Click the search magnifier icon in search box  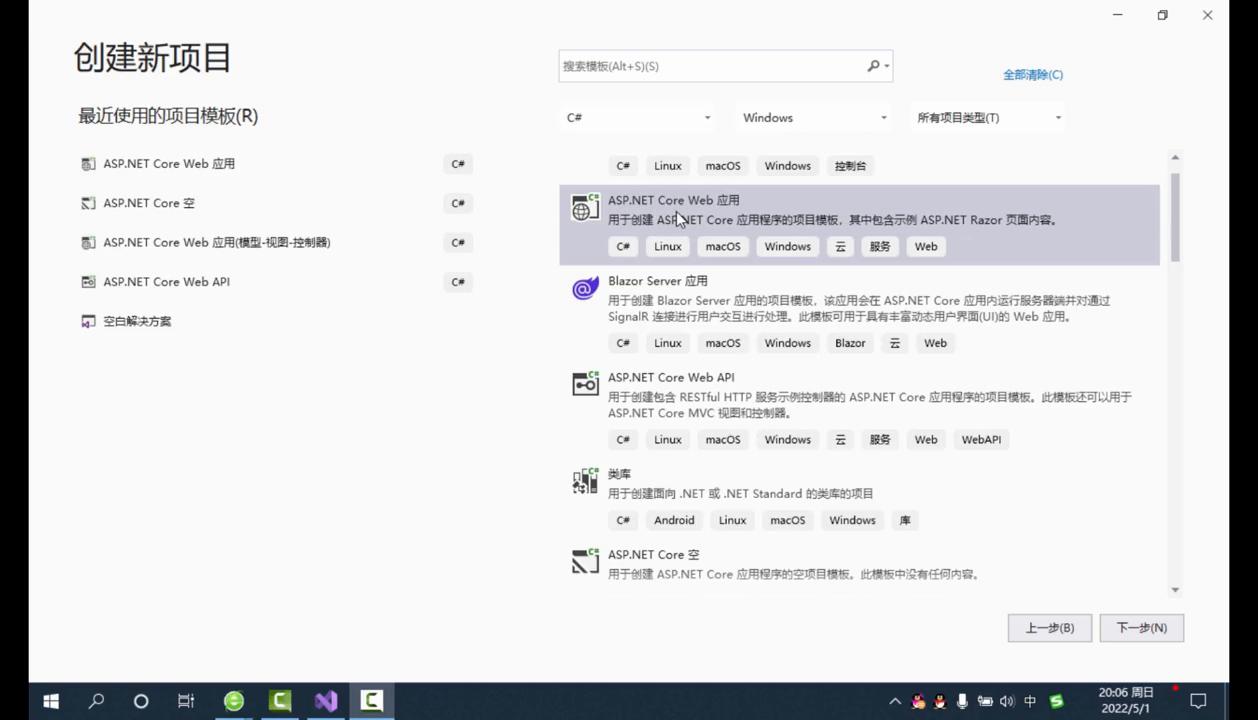coord(872,66)
